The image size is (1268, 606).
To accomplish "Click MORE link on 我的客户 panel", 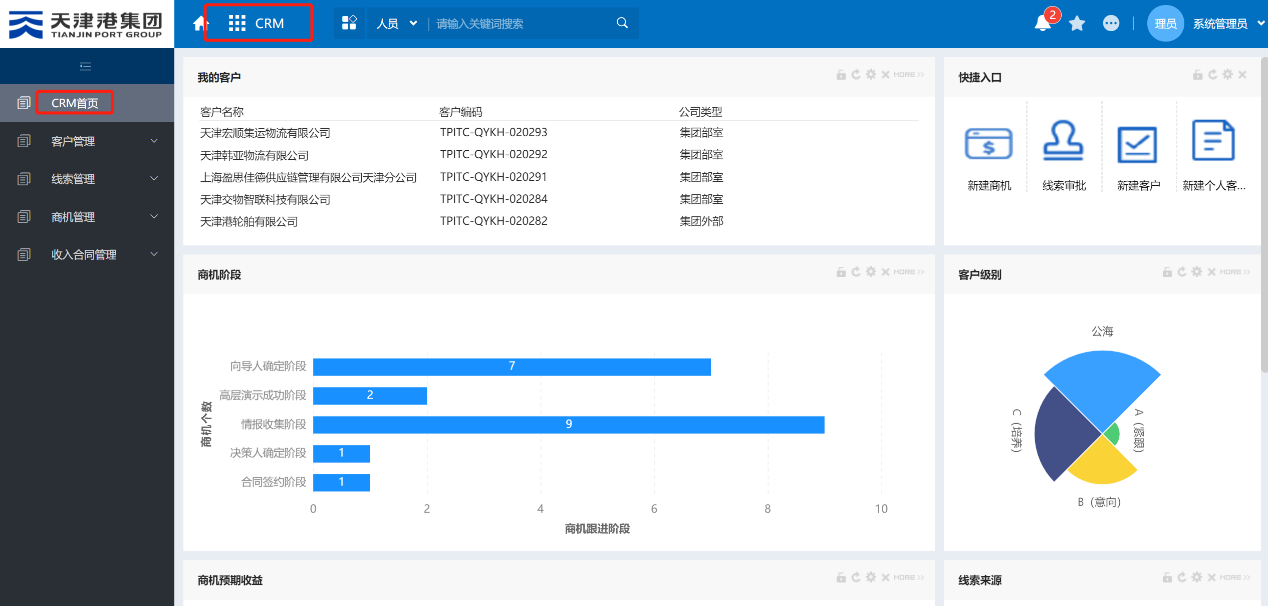I will tap(909, 75).
